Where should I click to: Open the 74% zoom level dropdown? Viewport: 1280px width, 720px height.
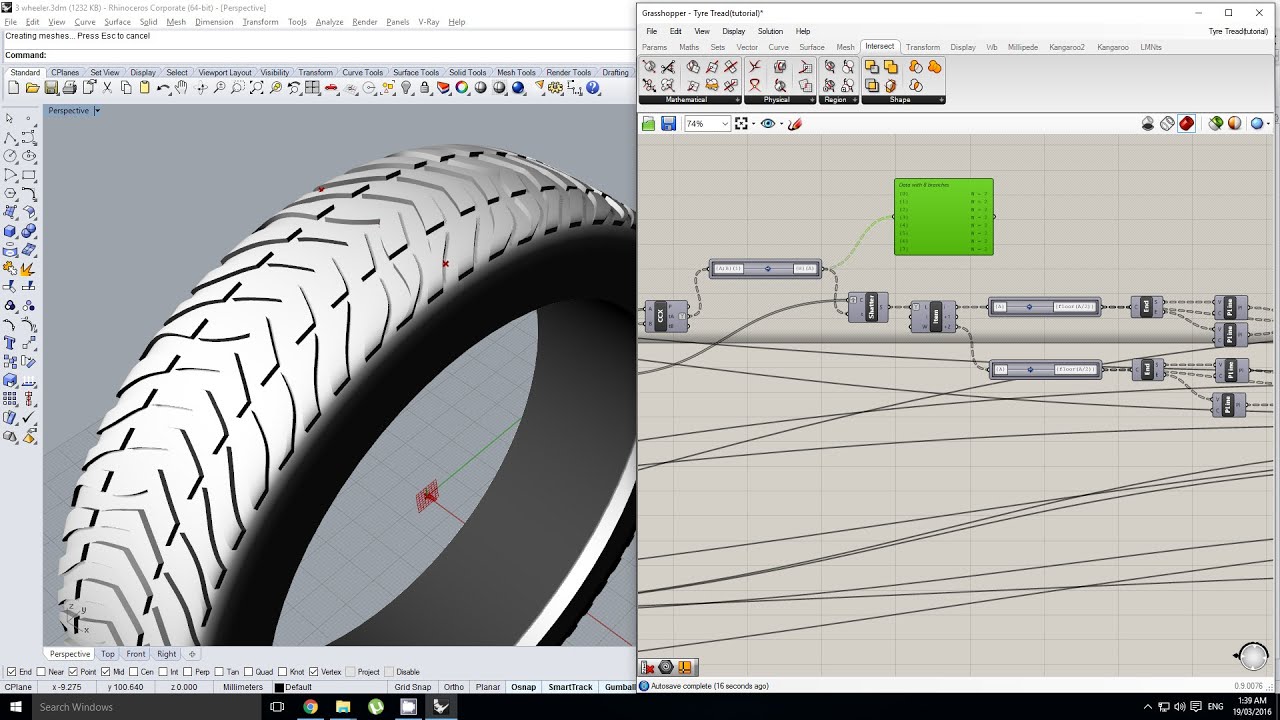coord(725,124)
